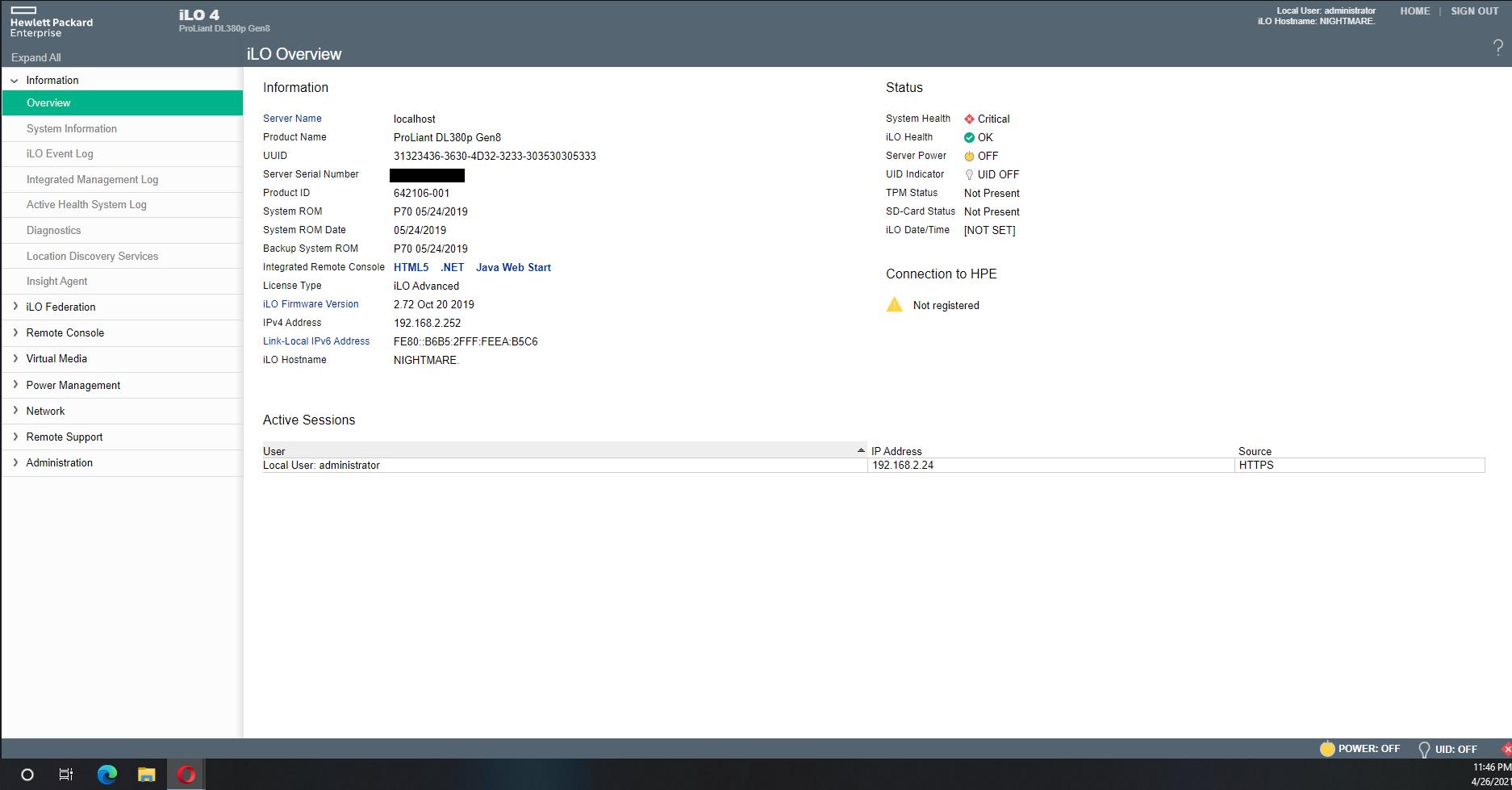
Task: Expand Network menu
Action: tap(15, 411)
